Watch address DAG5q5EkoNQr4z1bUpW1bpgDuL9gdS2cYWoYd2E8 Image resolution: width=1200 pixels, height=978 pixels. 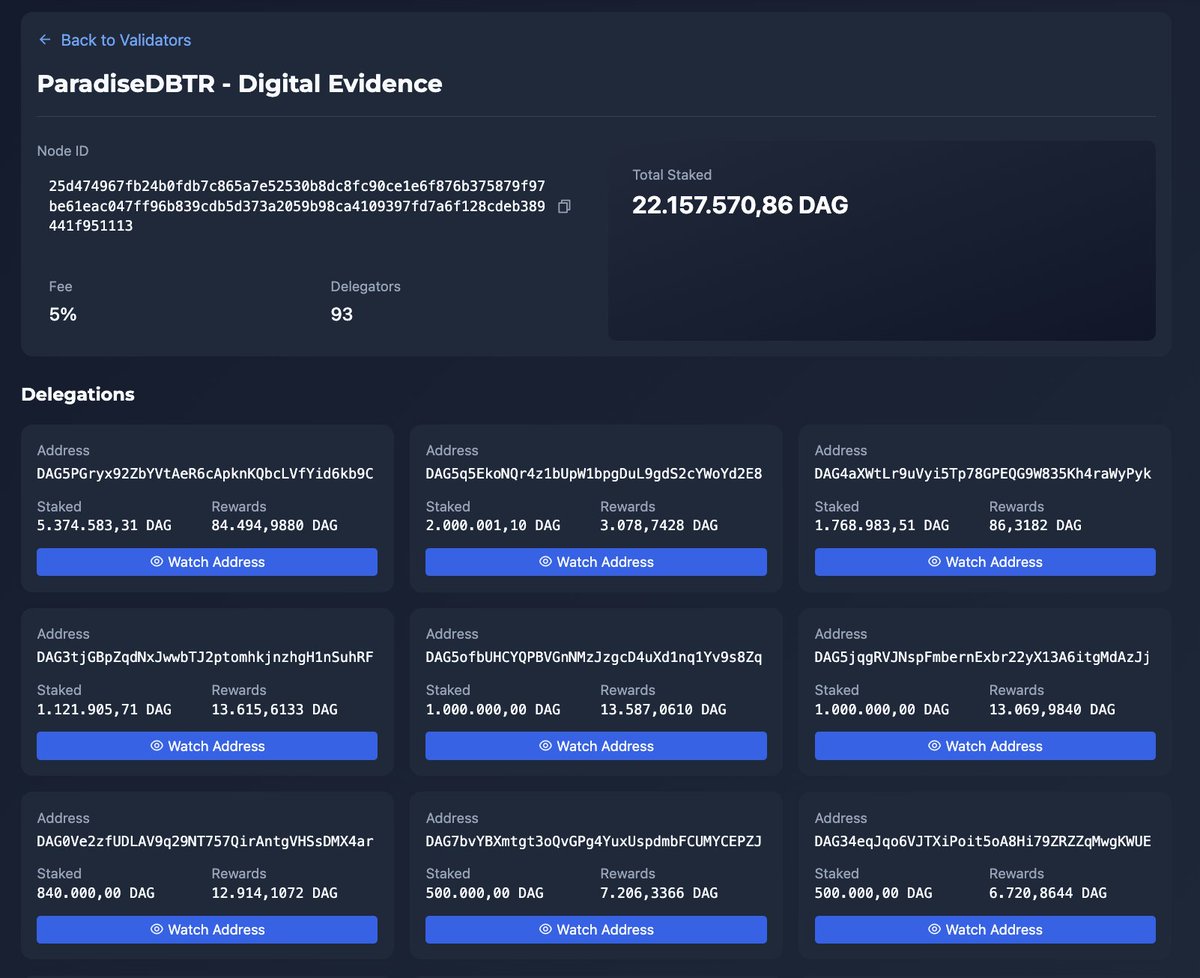coord(596,562)
